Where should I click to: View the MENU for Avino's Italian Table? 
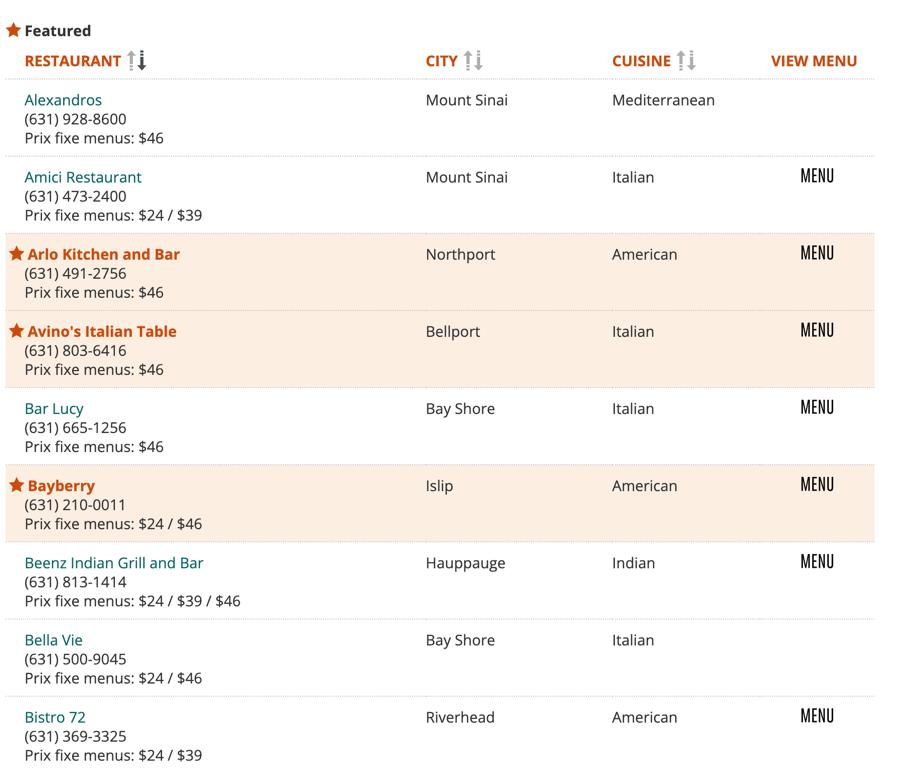click(817, 330)
